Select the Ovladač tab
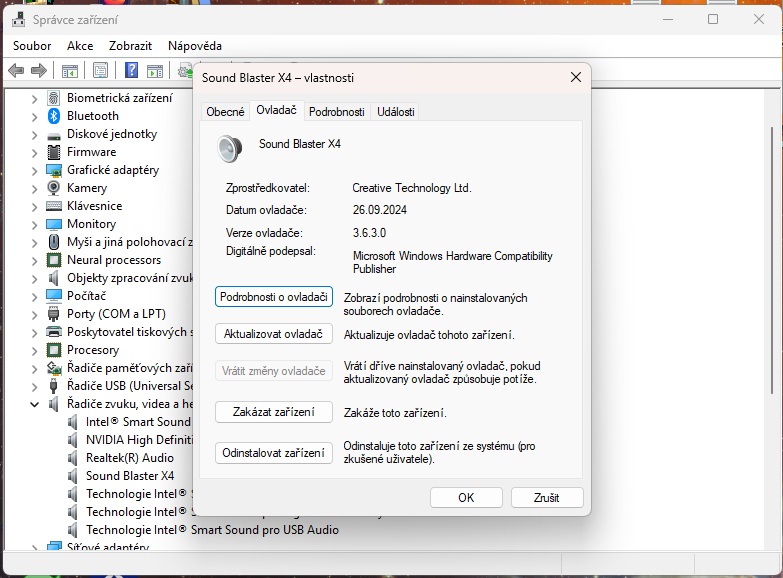 click(x=276, y=110)
